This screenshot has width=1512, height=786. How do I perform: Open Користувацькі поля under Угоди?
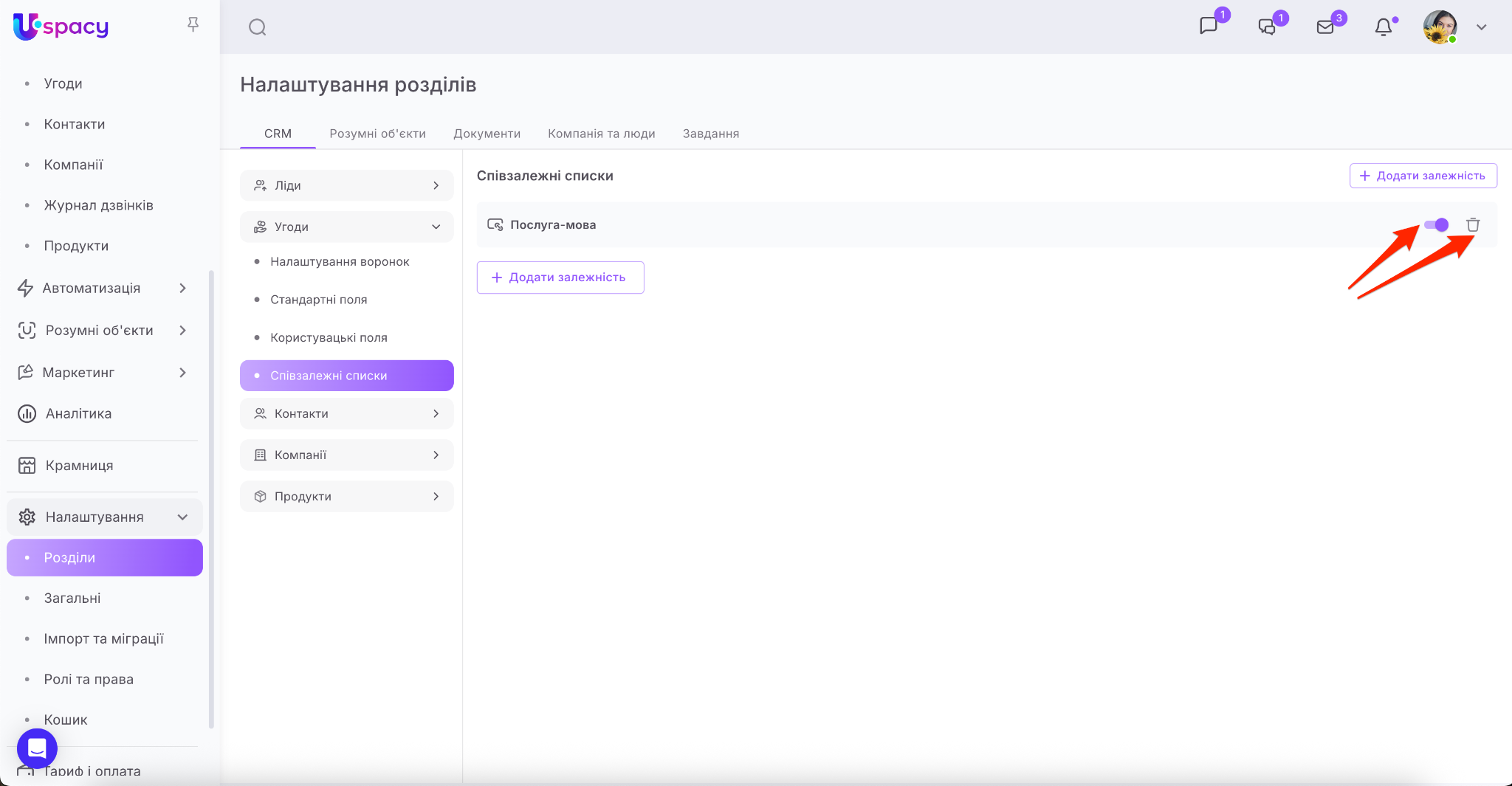(329, 337)
